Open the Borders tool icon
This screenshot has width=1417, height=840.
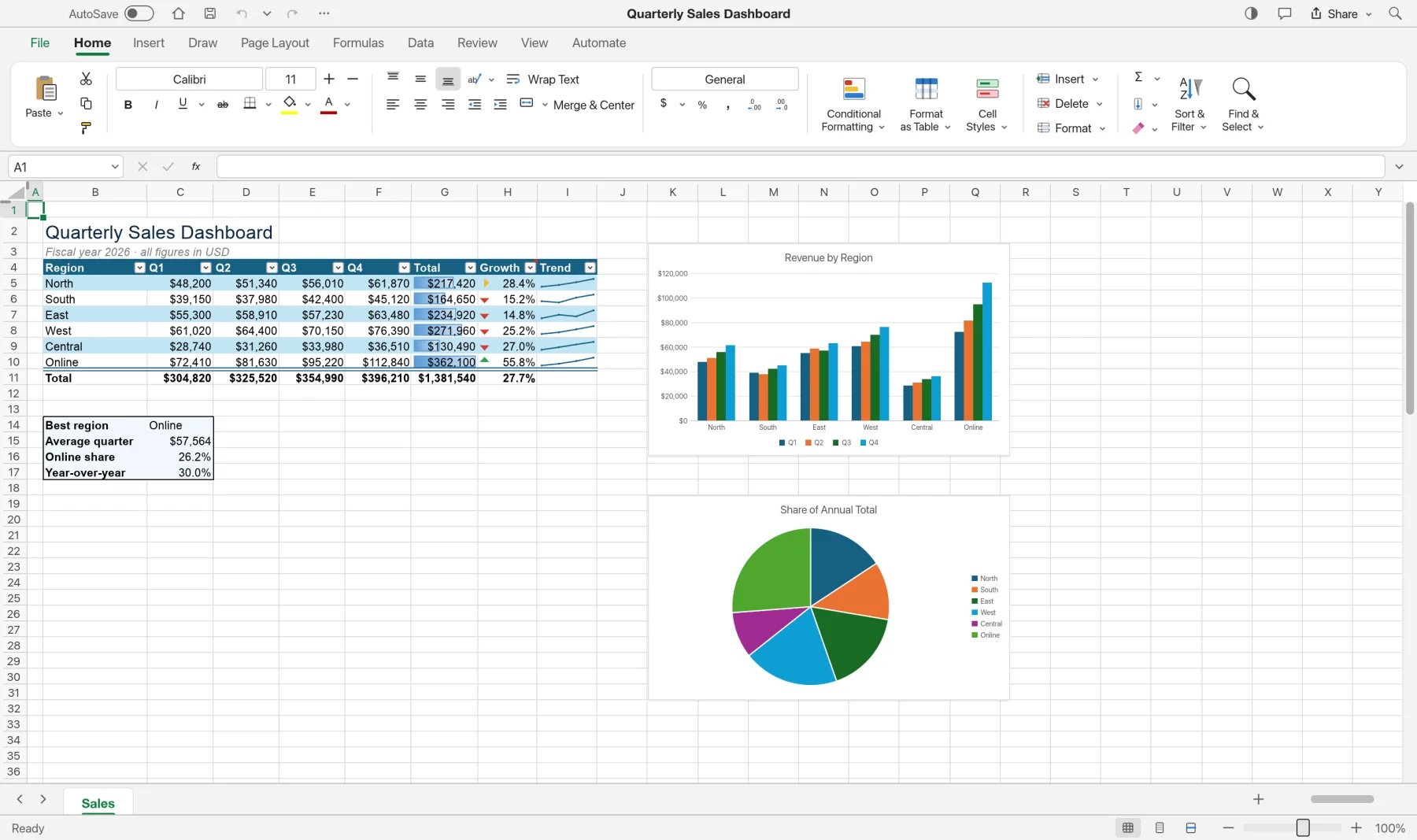coord(250,104)
